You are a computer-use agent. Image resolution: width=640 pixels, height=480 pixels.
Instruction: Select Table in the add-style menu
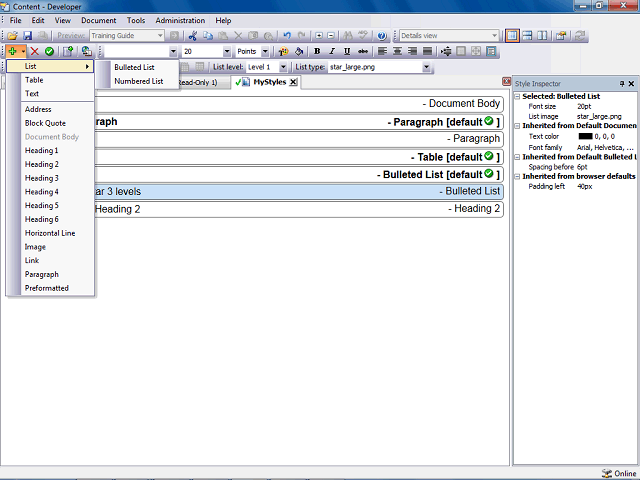34,80
